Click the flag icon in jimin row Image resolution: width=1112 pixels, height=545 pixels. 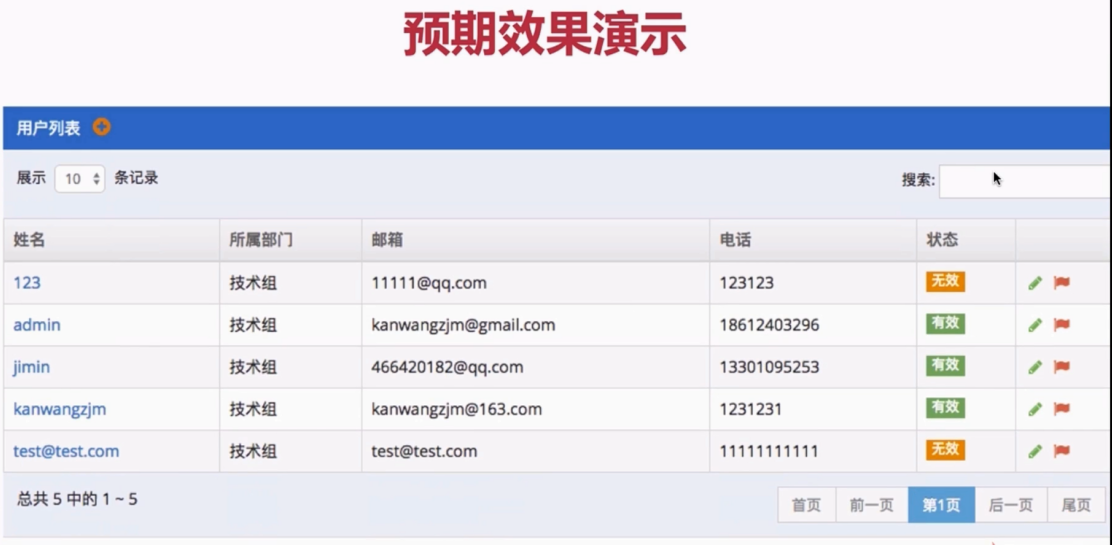1061,367
